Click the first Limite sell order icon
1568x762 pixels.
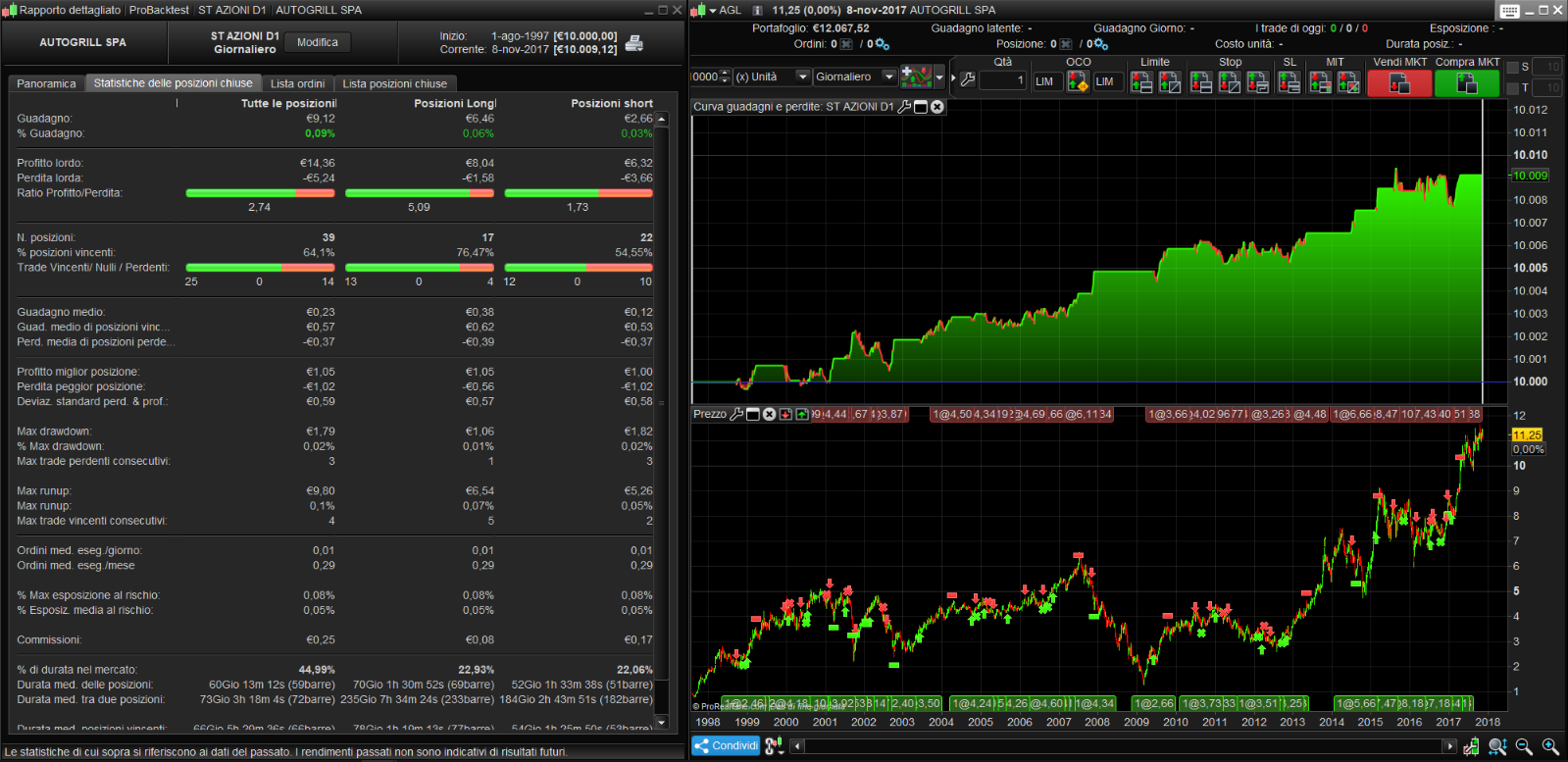(x=1141, y=82)
